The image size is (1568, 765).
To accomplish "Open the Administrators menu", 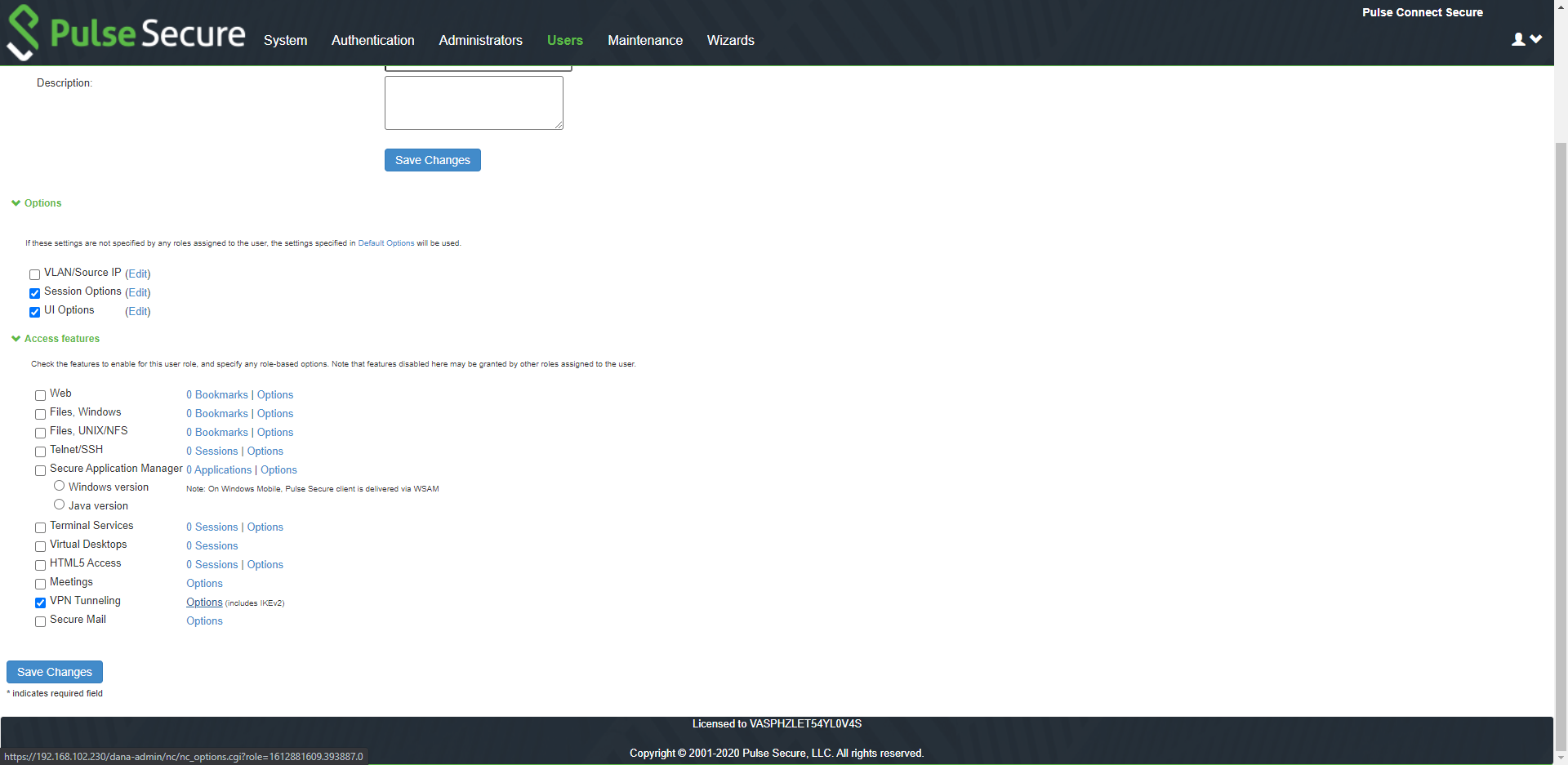I will (x=480, y=40).
